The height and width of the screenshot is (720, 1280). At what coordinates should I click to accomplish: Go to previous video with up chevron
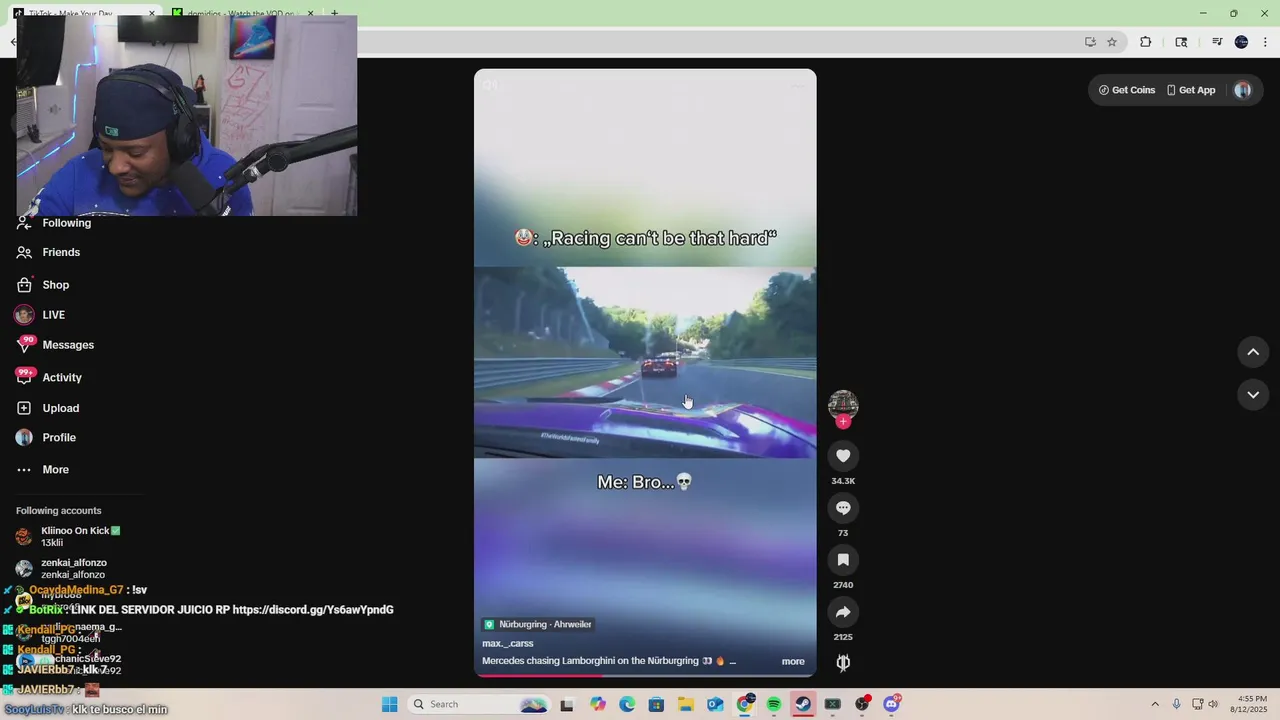pyautogui.click(x=1253, y=352)
